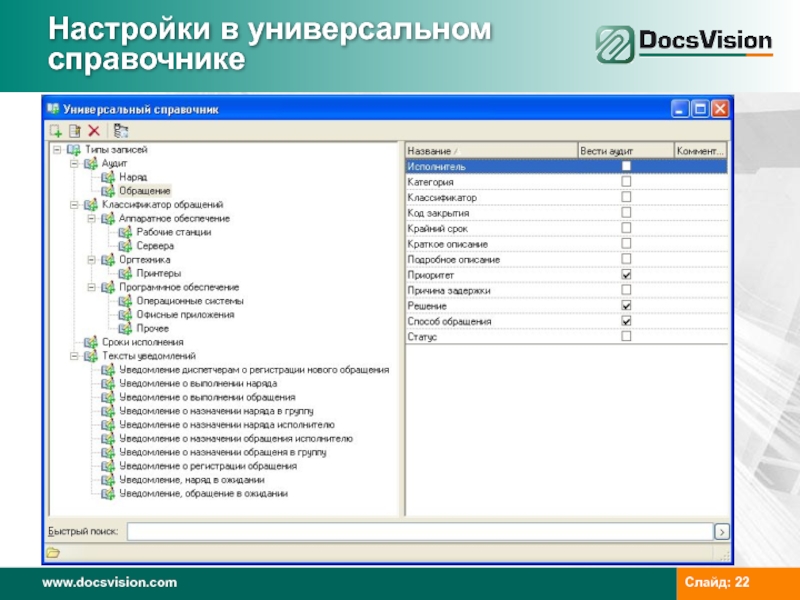
Task: Click the add new record toolbar icon
Action: [x=56, y=130]
